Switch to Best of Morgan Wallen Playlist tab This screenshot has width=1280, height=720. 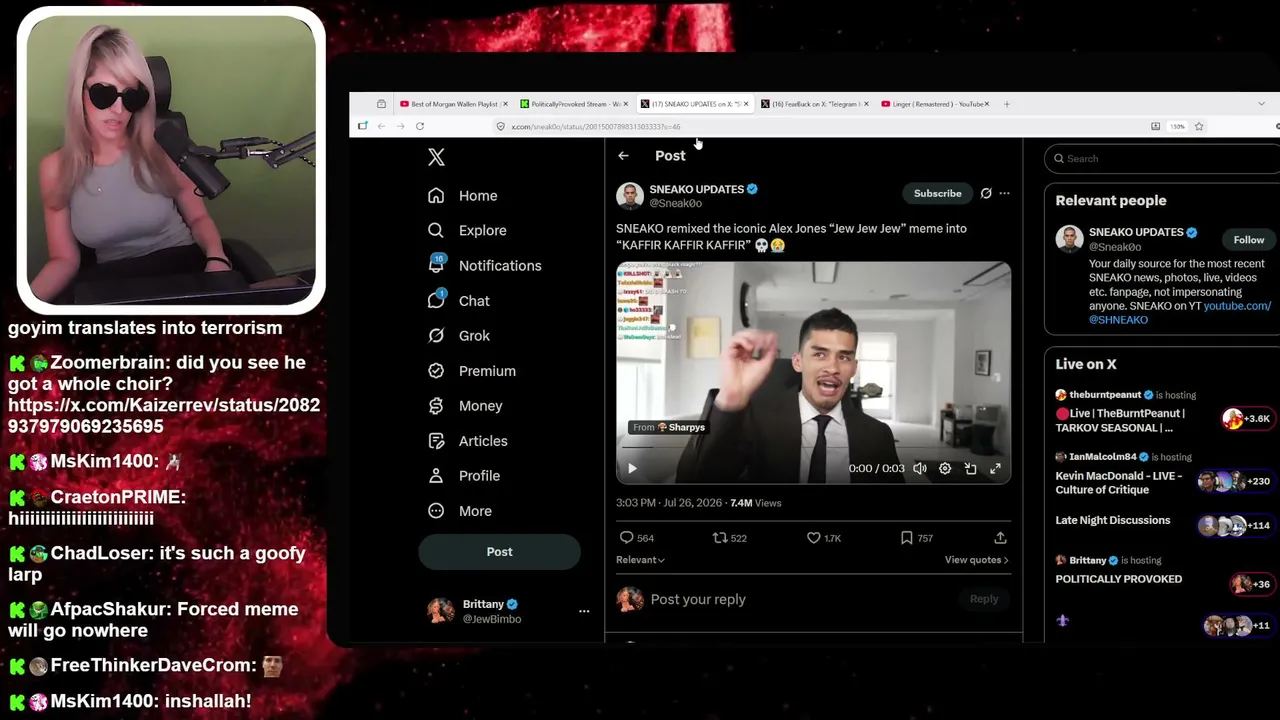point(454,104)
